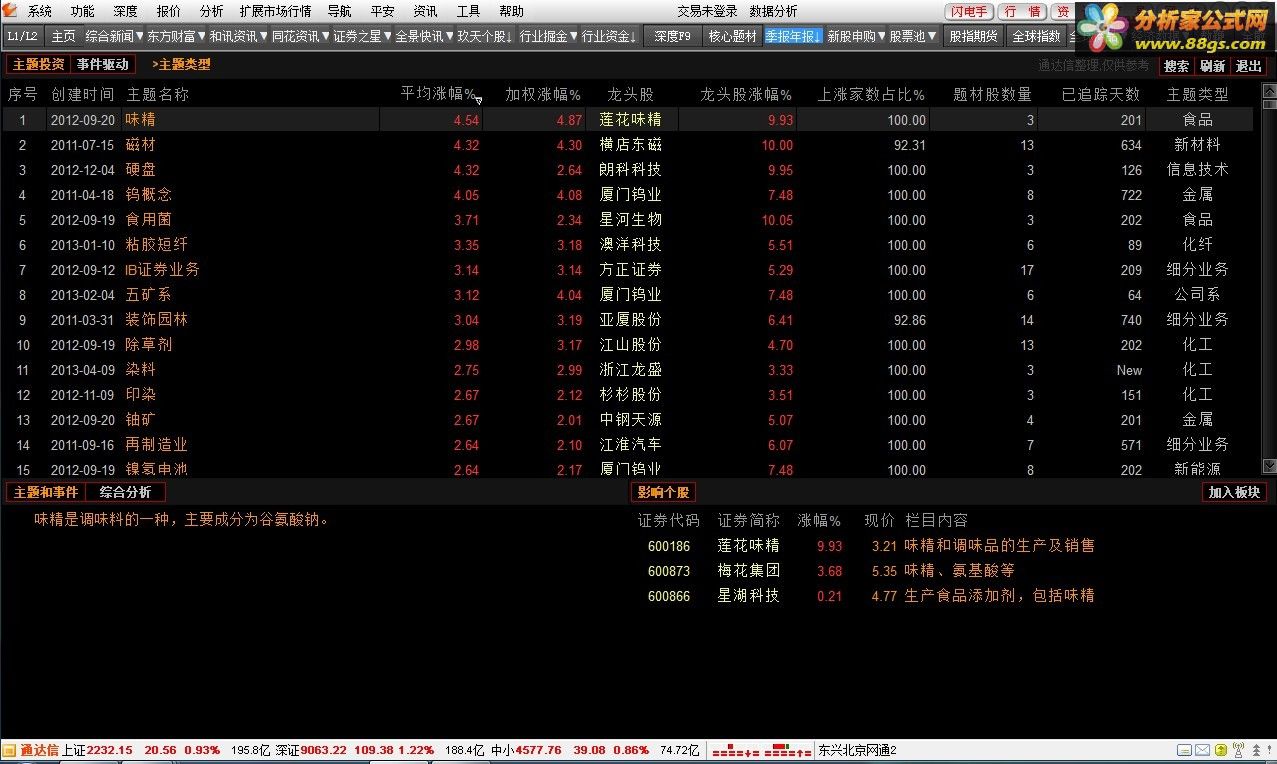Click the 加入板块 button

pos(1235,492)
